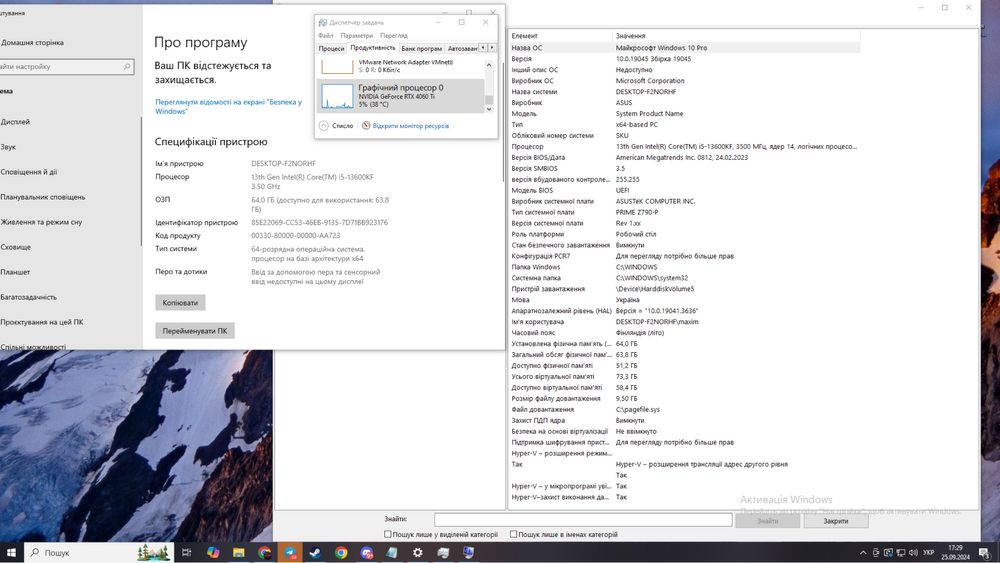Open the Перегляд menu in Task Manager
This screenshot has width=1000, height=563.
coord(393,36)
